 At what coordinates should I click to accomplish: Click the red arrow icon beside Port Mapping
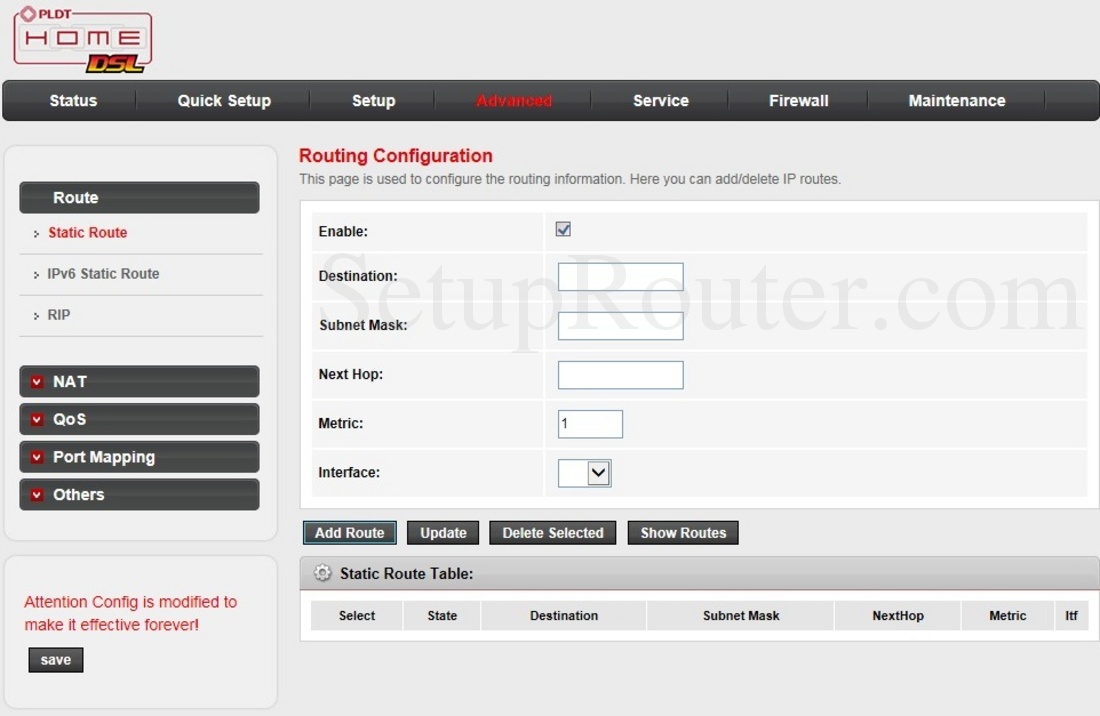click(37, 457)
